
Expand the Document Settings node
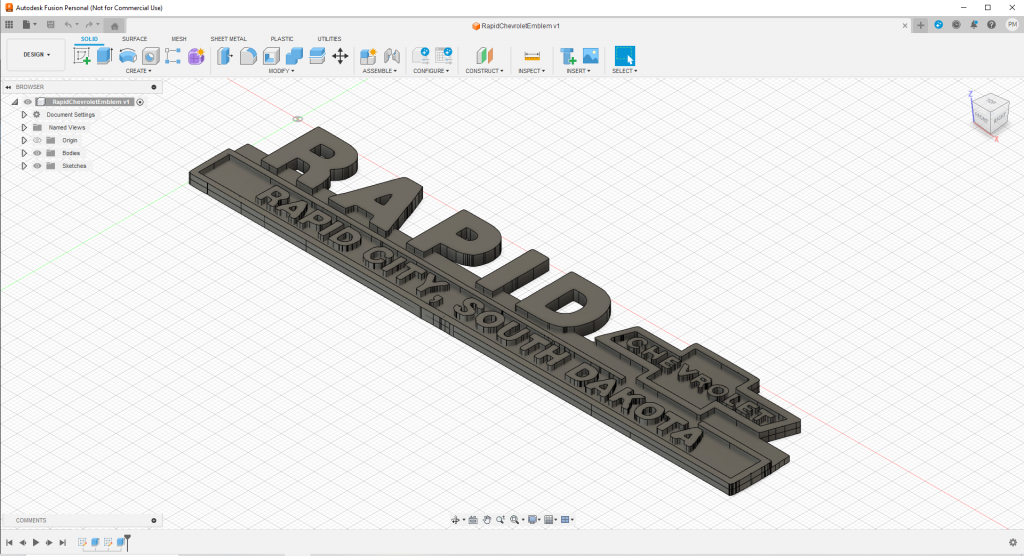[x=24, y=114]
